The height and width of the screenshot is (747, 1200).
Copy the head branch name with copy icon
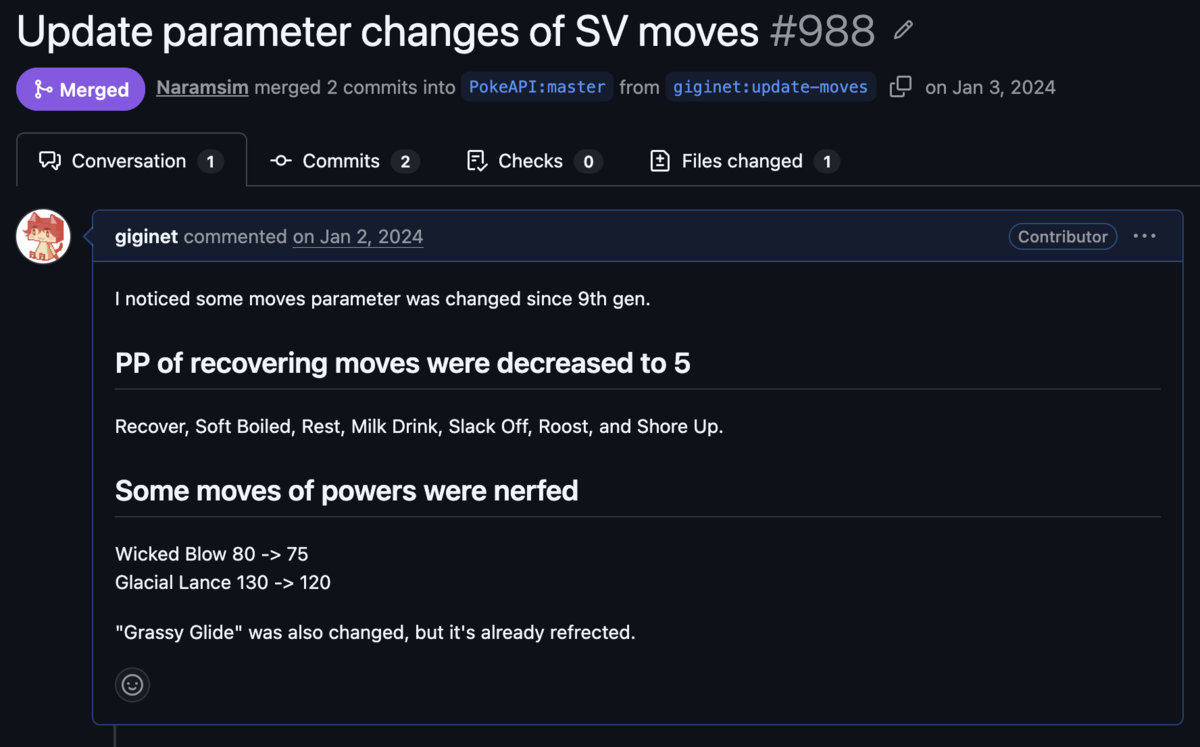point(900,87)
